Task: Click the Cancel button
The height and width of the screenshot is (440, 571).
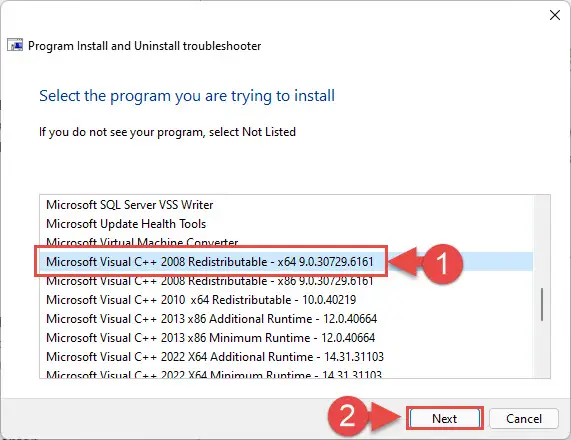Action: coord(524,419)
